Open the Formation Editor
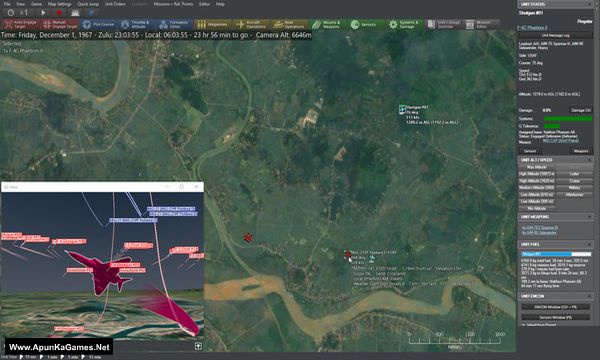 175,24
